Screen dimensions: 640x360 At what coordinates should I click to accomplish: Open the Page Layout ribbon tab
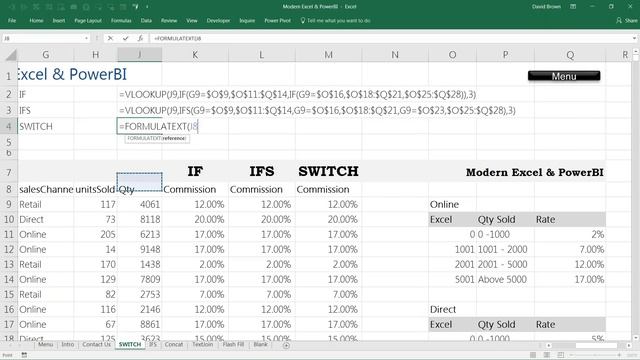pyautogui.click(x=88, y=20)
